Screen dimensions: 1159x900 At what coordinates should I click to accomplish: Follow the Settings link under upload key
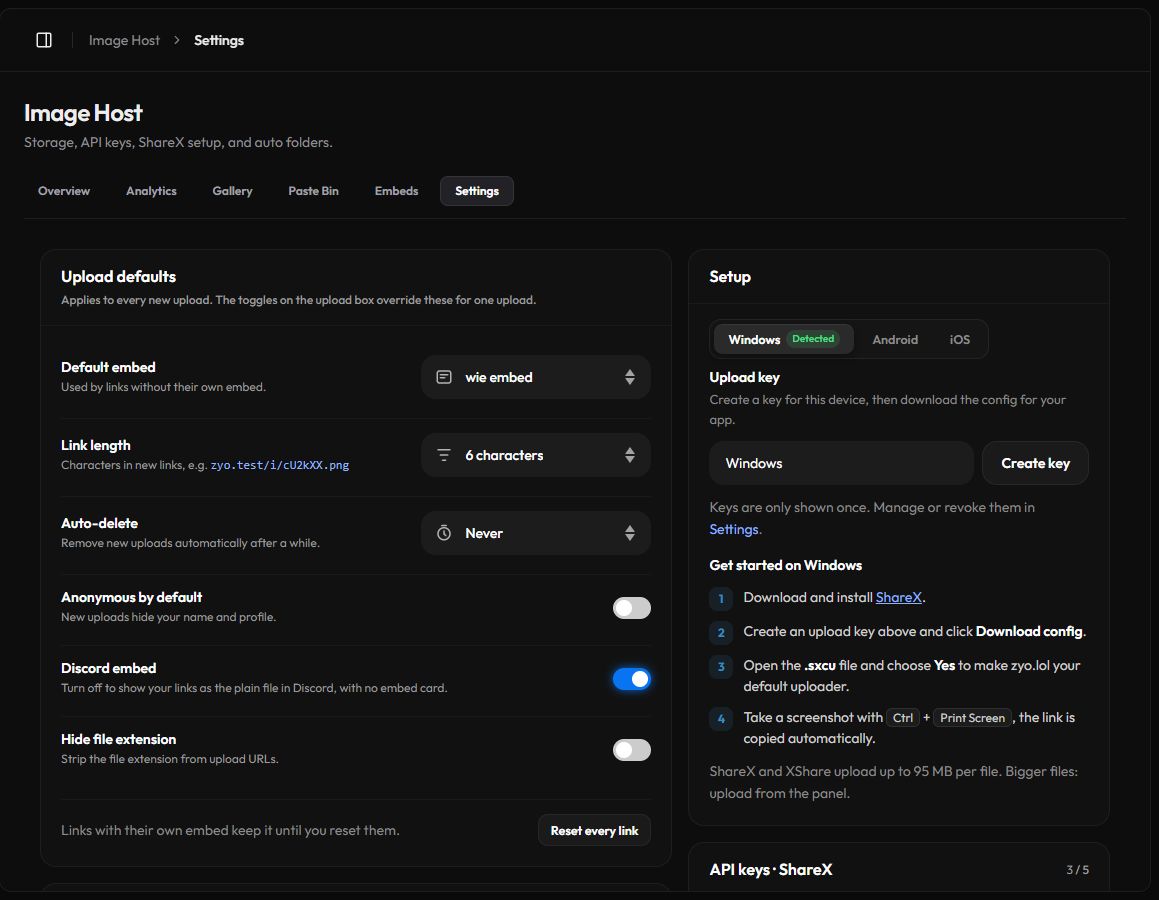pyautogui.click(x=733, y=529)
